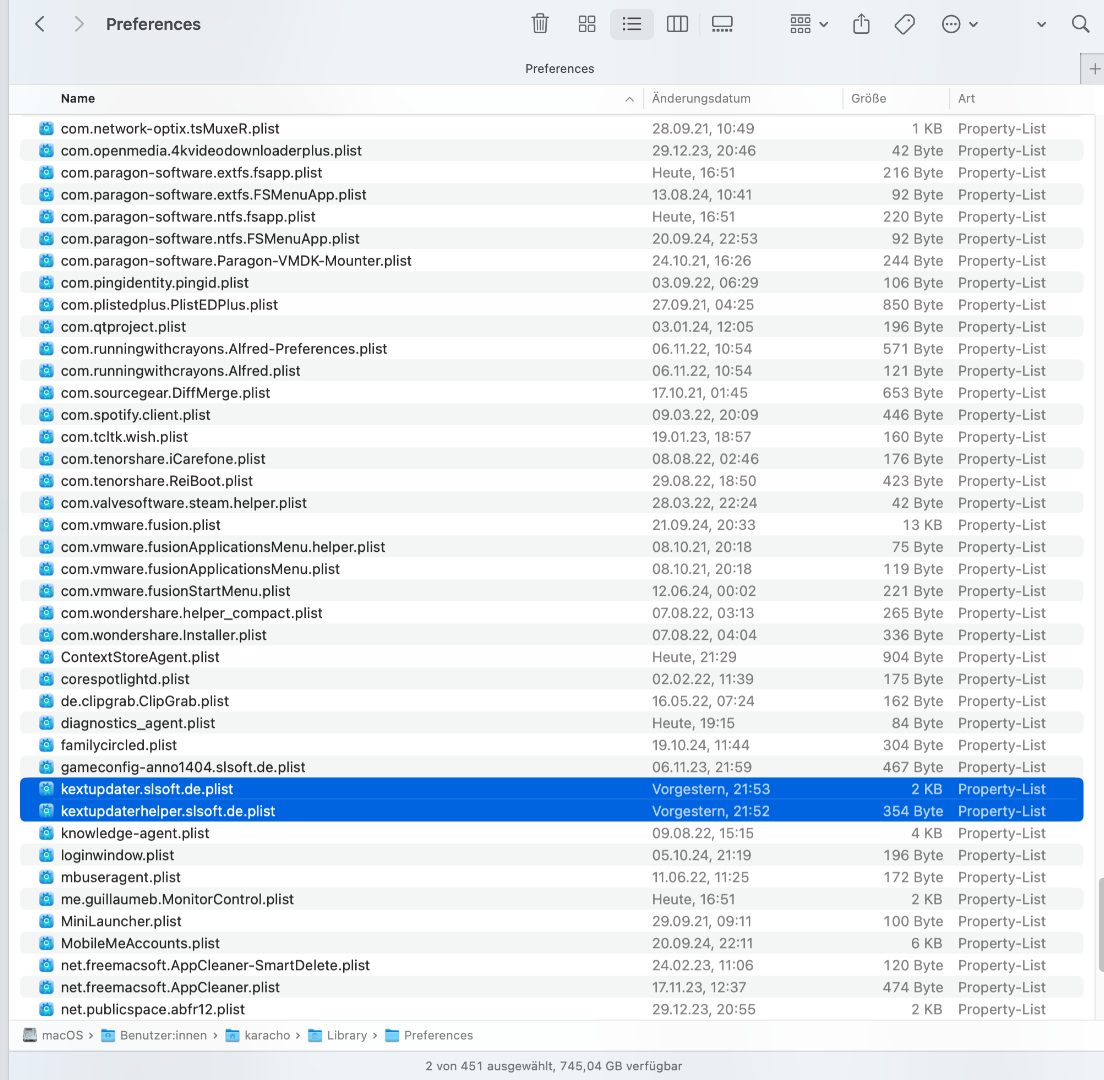Select net.freemacsoft.AppCleaner-SmartDelete.plist
The height and width of the screenshot is (1080, 1104).
551,965
